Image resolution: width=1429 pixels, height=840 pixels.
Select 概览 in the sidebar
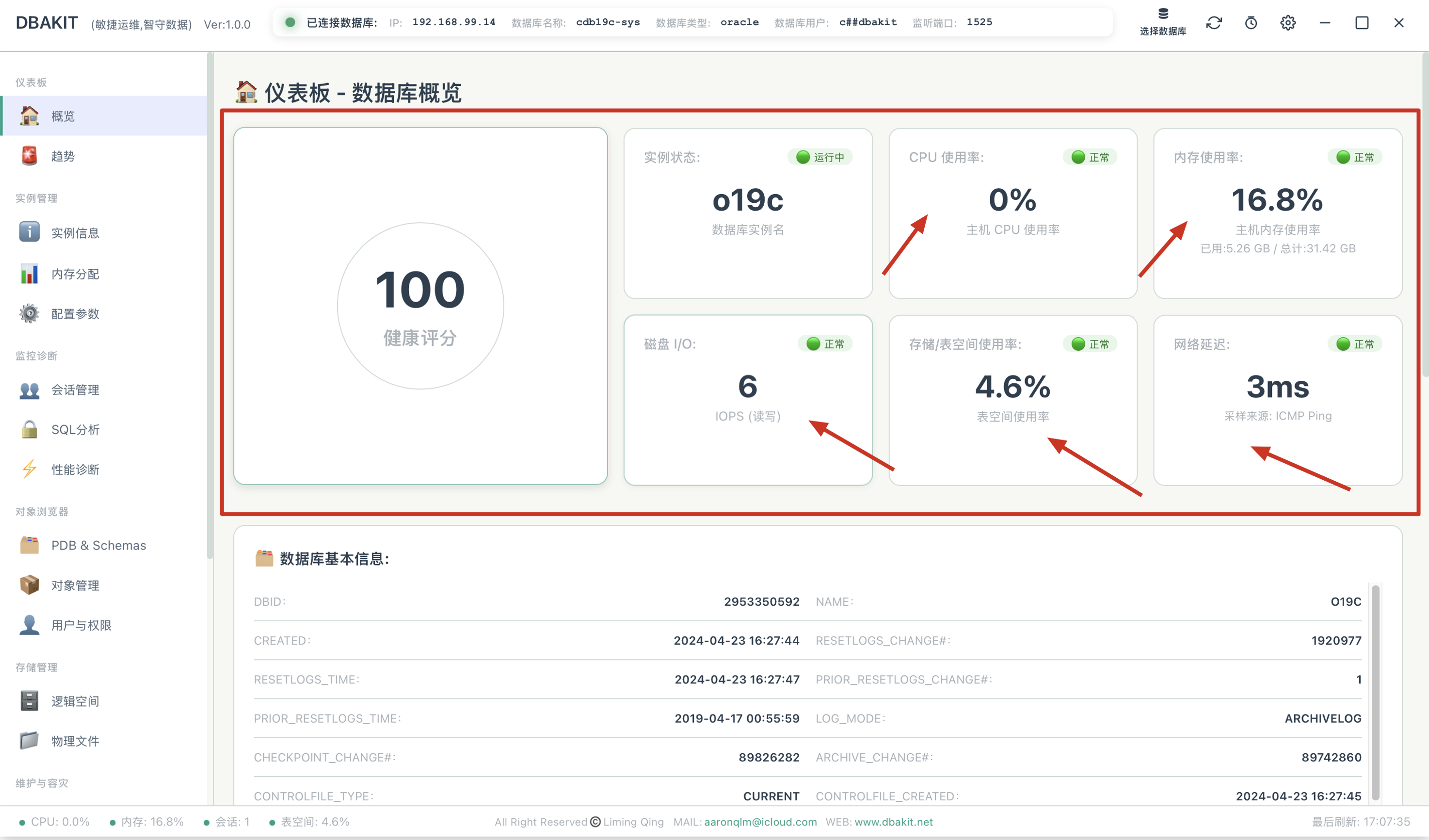[104, 116]
